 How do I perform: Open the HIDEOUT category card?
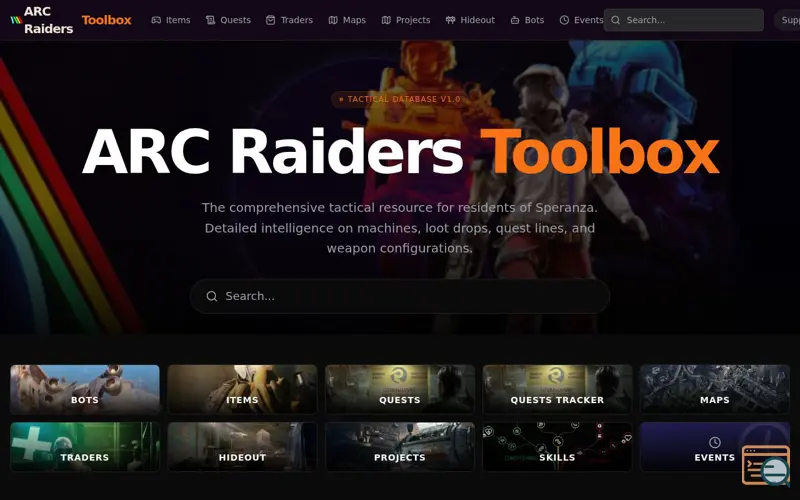tap(242, 446)
